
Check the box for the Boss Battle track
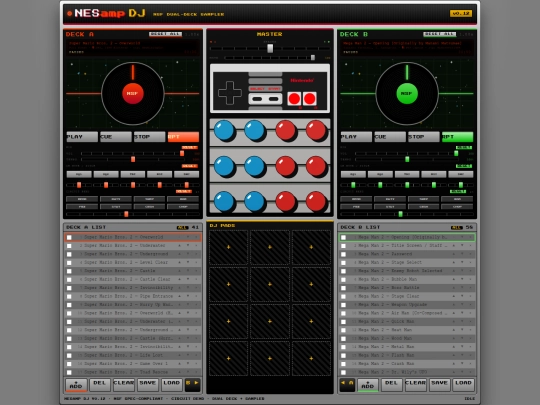343,288
